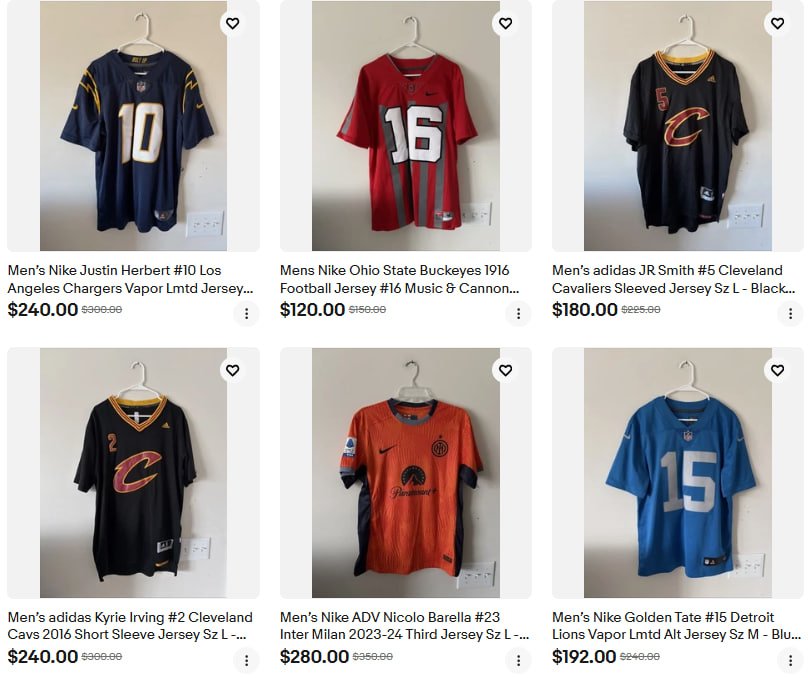Image resolution: width=808 pixels, height=687 pixels.
Task: Open Kyrie Irving #2 Cavs listing title
Action: 130,627
